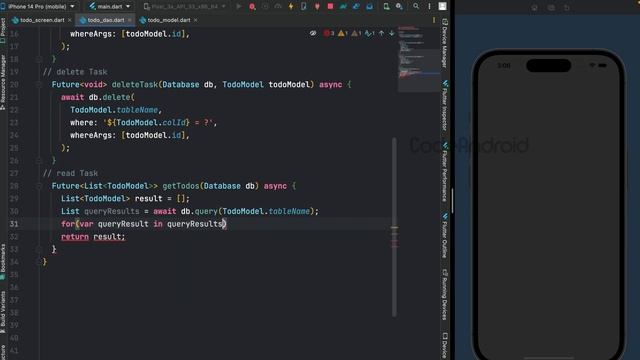Click line number 31 in the gutter
This screenshot has width=640, height=360.
[14, 224]
